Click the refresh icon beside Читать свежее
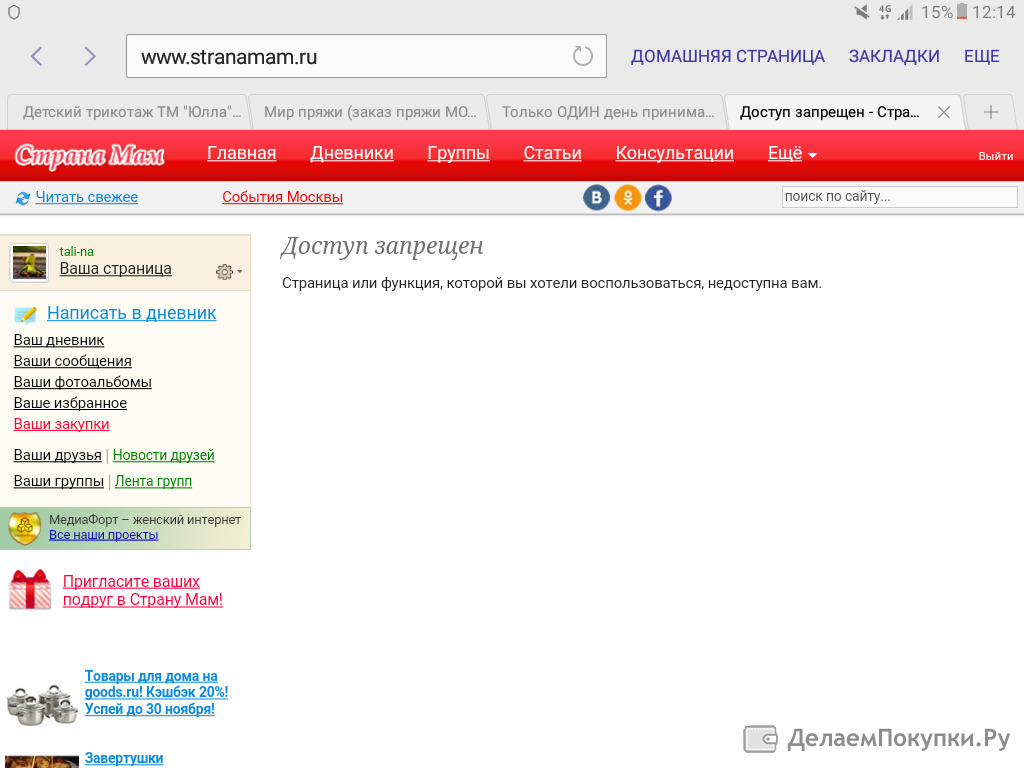Image resolution: width=1024 pixels, height=768 pixels. tap(23, 198)
